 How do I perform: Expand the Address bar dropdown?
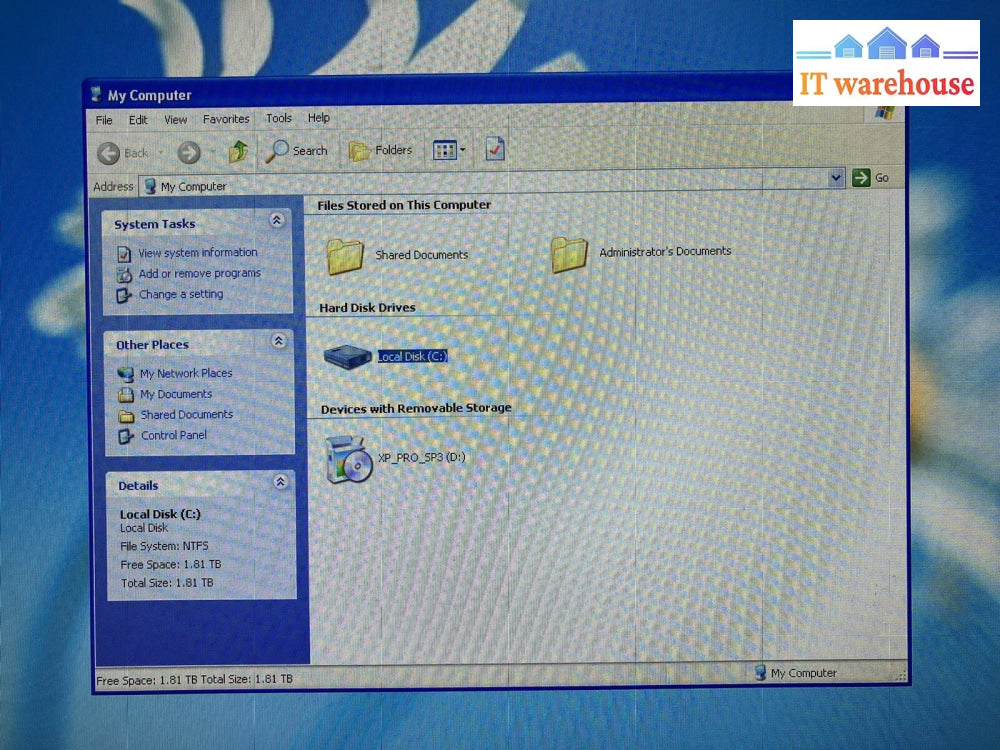tap(837, 178)
